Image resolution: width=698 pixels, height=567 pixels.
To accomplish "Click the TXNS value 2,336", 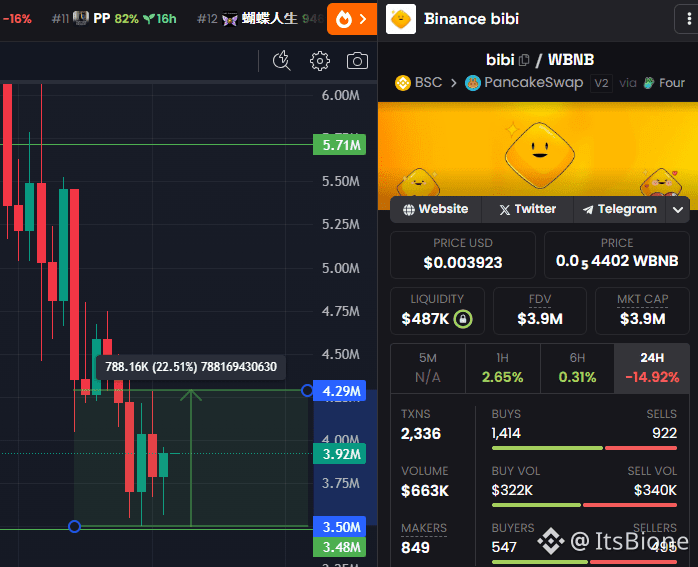I will tap(421, 433).
